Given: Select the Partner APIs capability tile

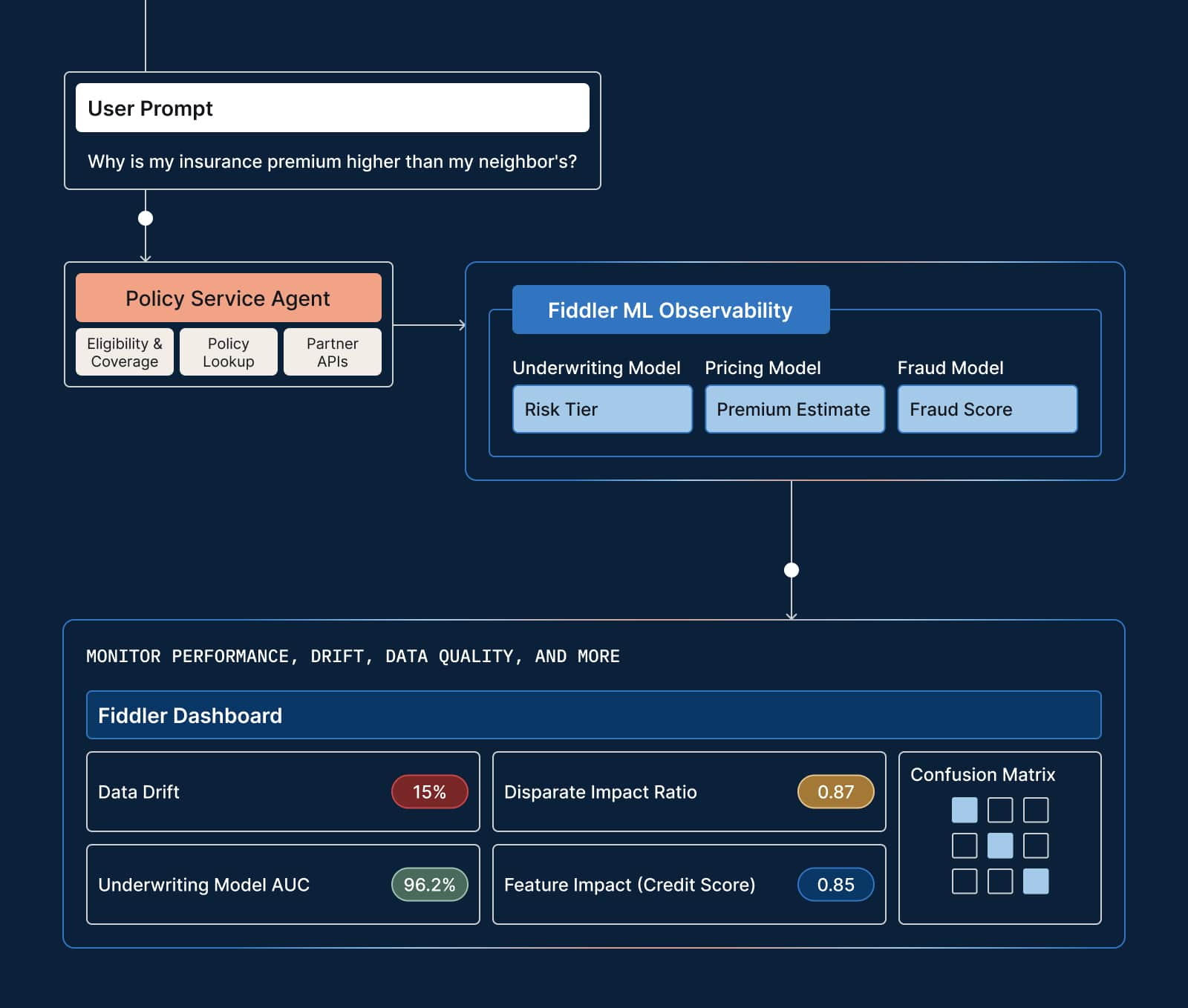Looking at the screenshot, I should (x=332, y=351).
